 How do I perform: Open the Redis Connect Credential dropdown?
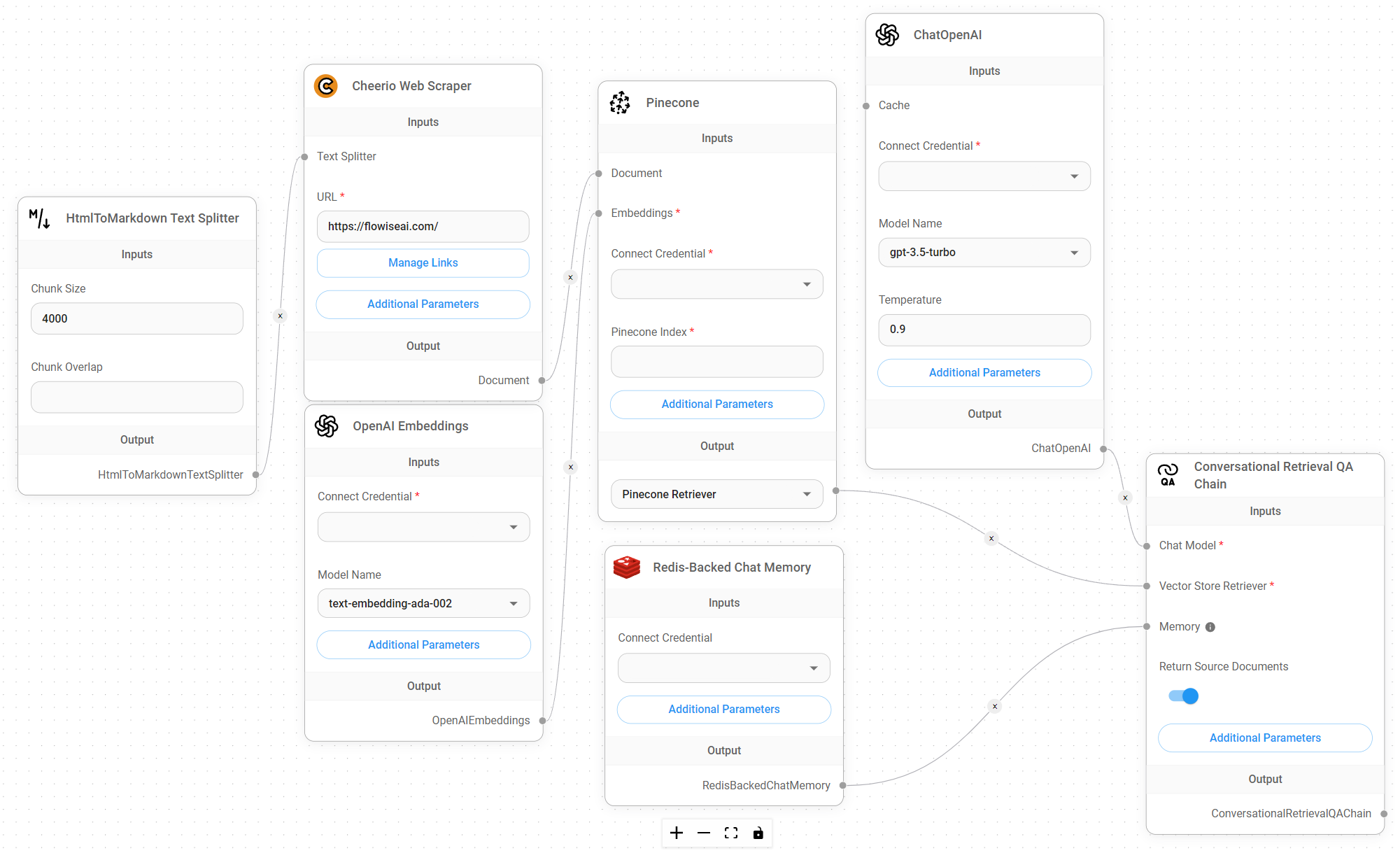[723, 668]
